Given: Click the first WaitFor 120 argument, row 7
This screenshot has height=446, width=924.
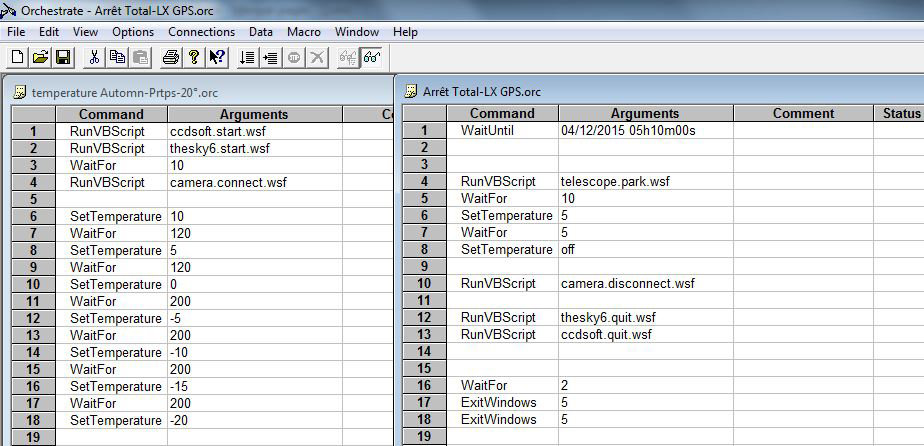Looking at the screenshot, I should [x=255, y=233].
